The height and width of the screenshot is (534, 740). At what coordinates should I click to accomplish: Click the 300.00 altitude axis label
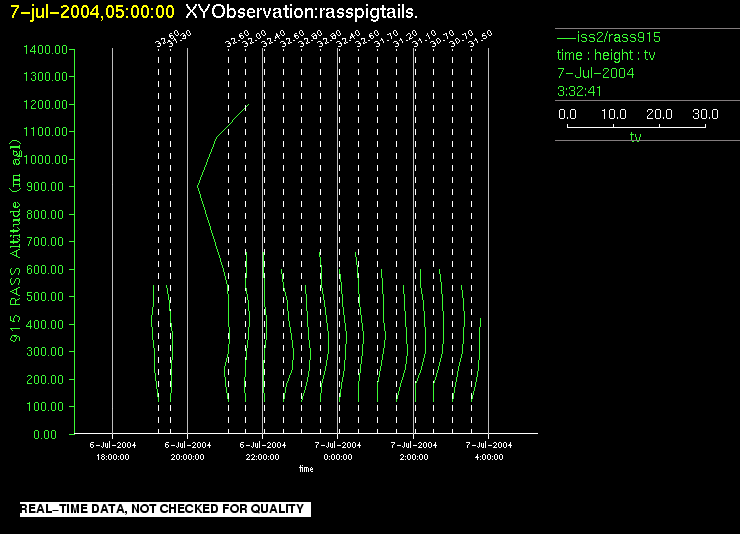pyautogui.click(x=45, y=351)
